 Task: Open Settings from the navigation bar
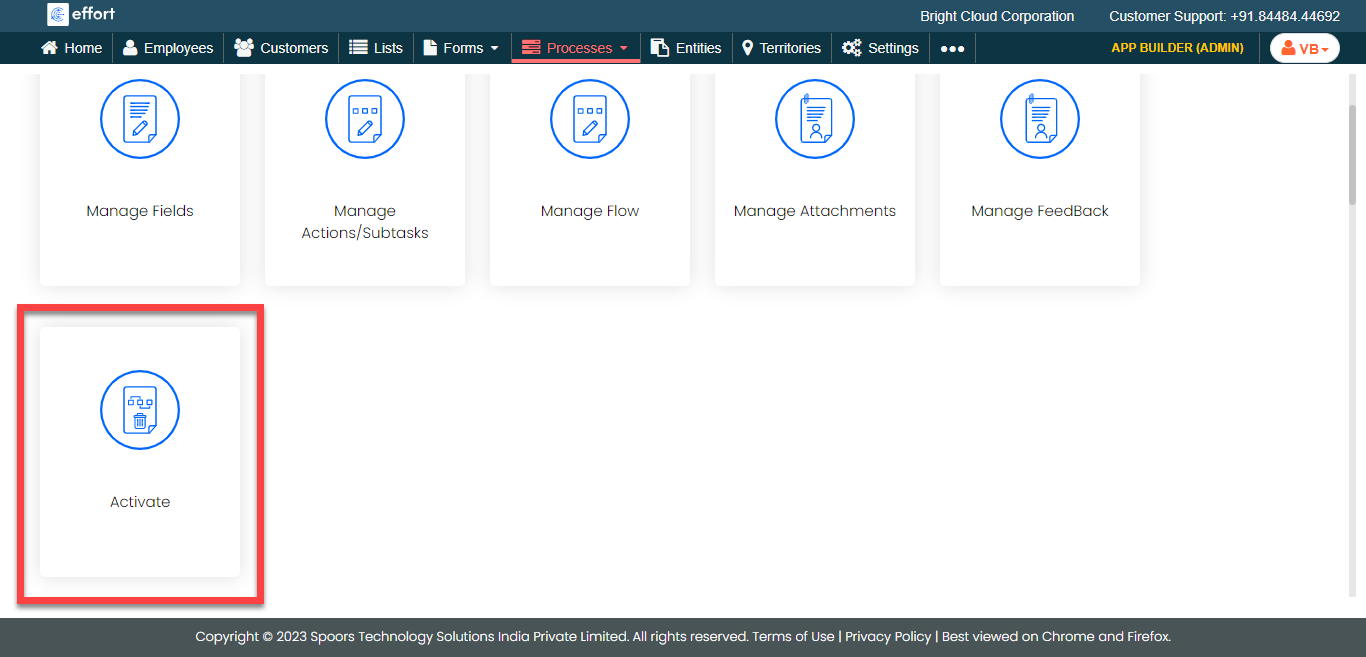880,48
